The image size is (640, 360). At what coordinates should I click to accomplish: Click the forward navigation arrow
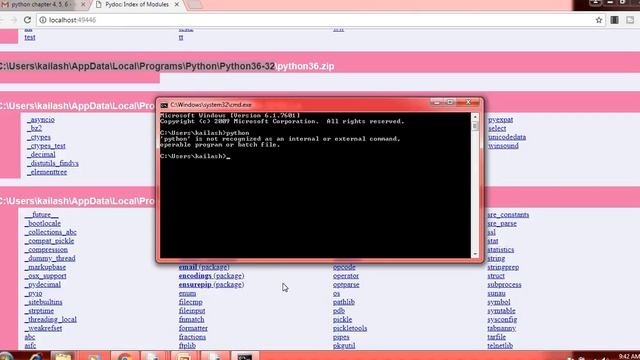point(13,20)
